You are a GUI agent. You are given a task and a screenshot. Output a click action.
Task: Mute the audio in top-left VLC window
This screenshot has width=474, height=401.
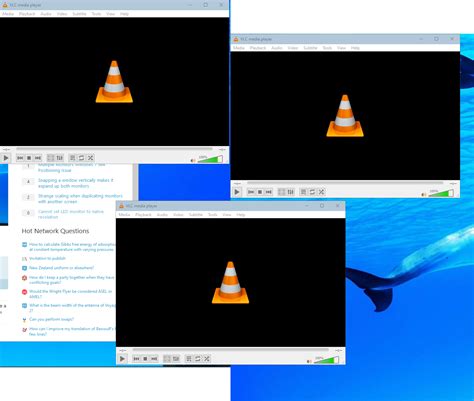193,160
